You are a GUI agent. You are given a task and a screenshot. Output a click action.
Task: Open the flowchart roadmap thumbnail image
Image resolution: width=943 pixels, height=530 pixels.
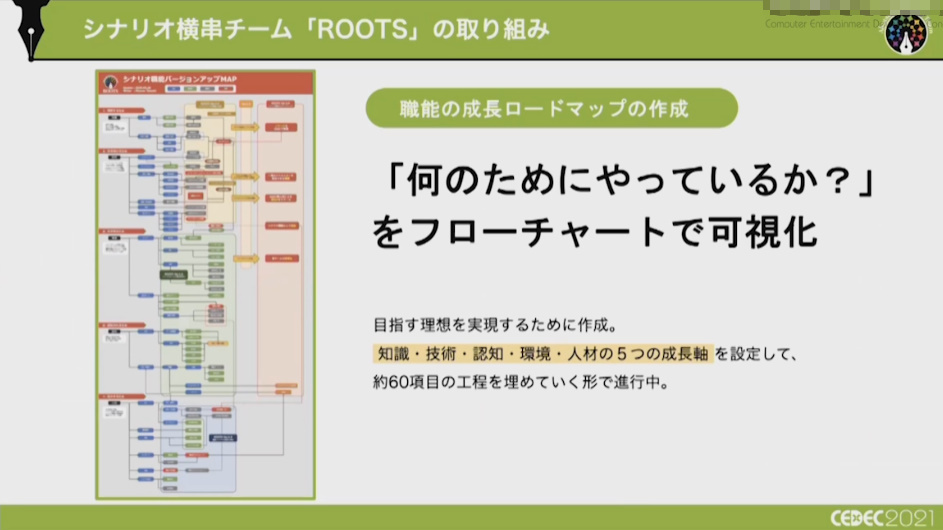[x=205, y=285]
